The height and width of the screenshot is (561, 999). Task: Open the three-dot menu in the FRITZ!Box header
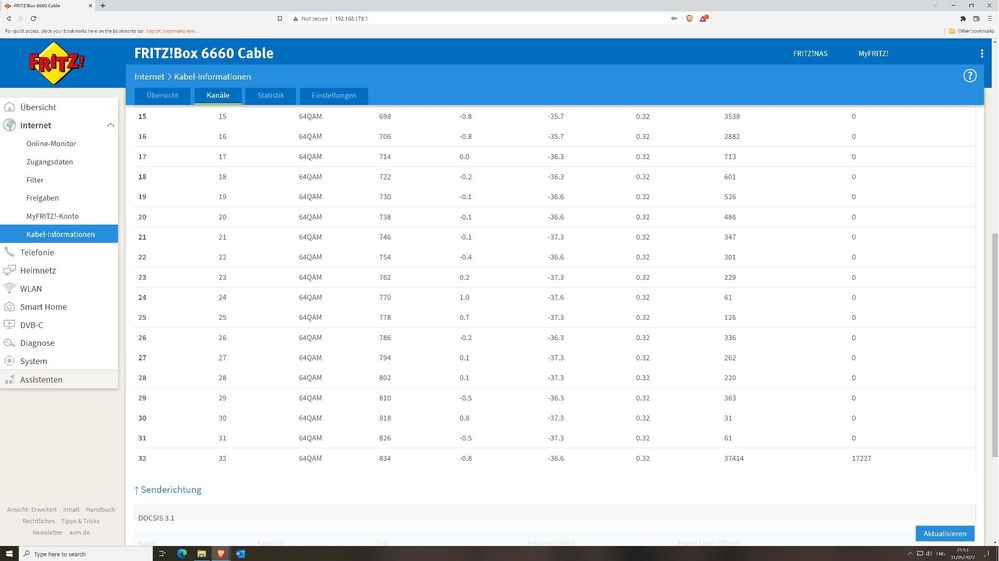click(982, 53)
